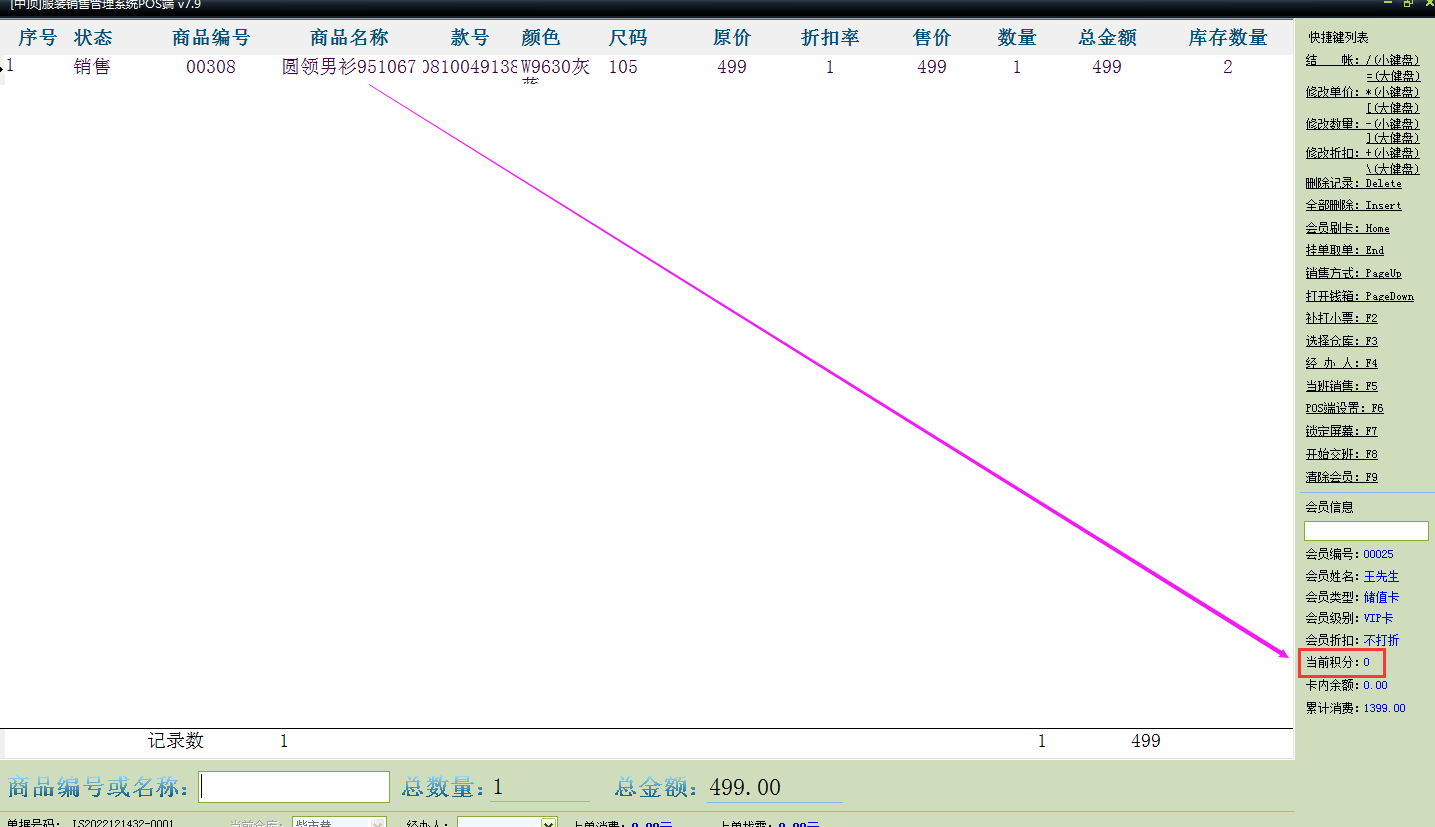
Task: Click the 状态 column header
Action: (93, 38)
